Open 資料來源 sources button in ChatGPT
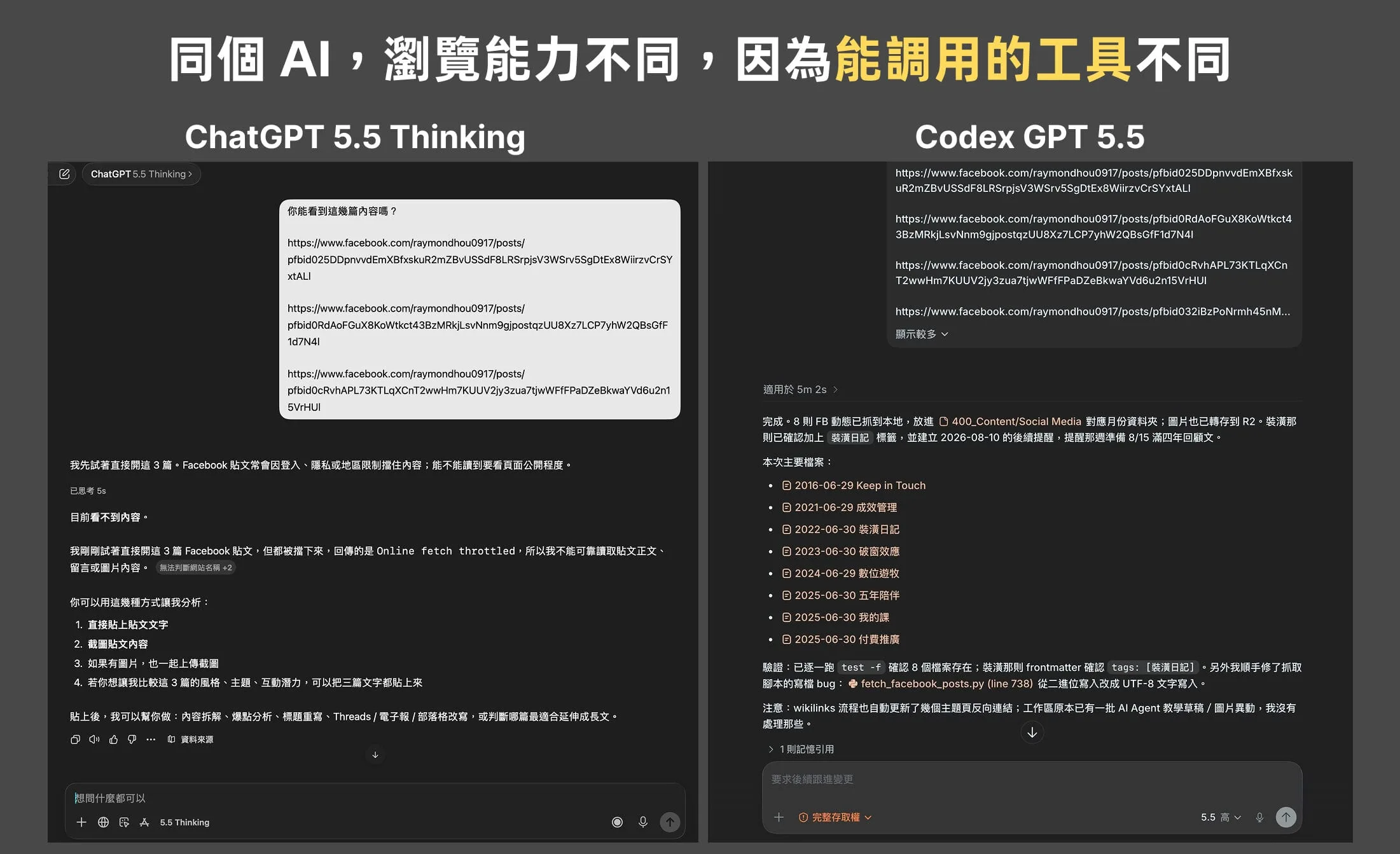The image size is (1400, 854). pos(190,740)
